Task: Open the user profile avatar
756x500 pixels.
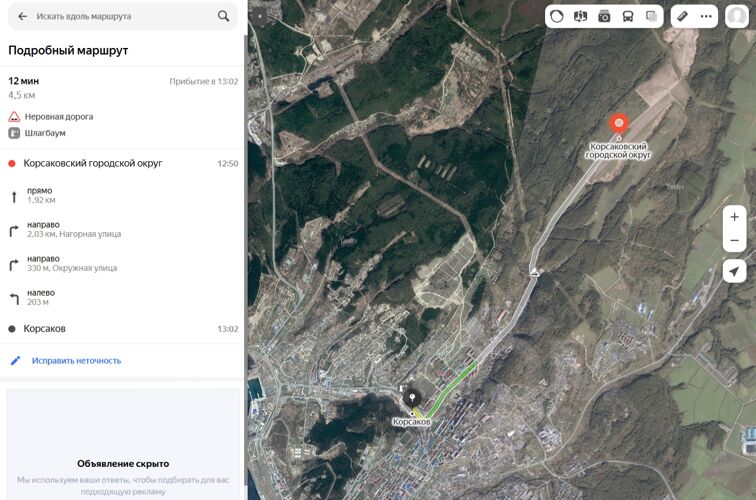Action: 738,18
